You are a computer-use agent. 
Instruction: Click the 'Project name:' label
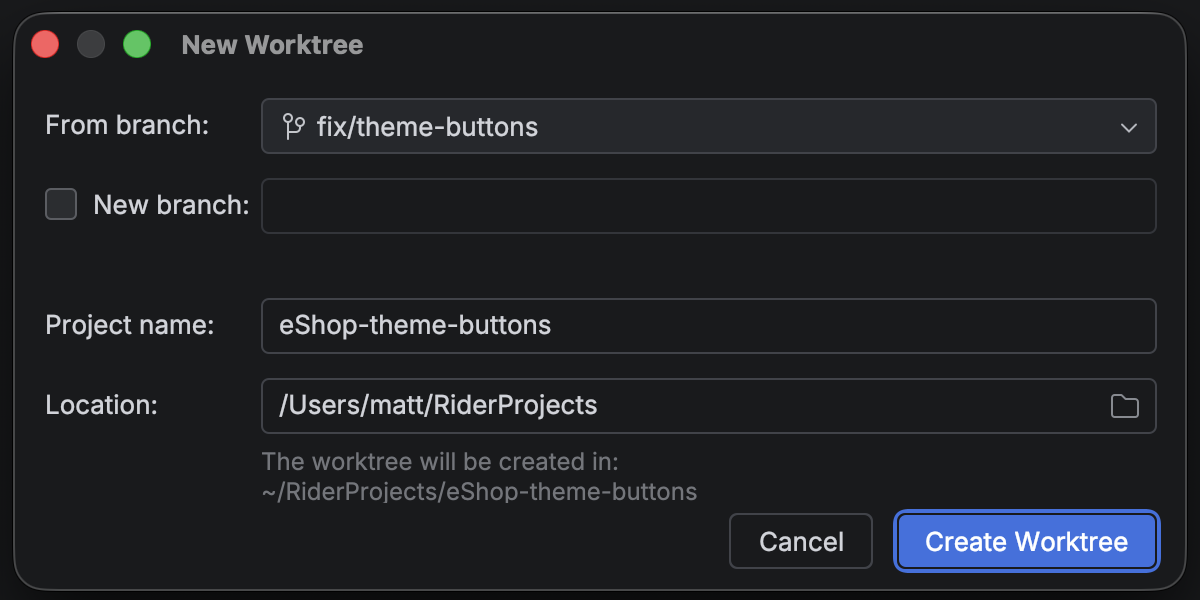pos(130,325)
